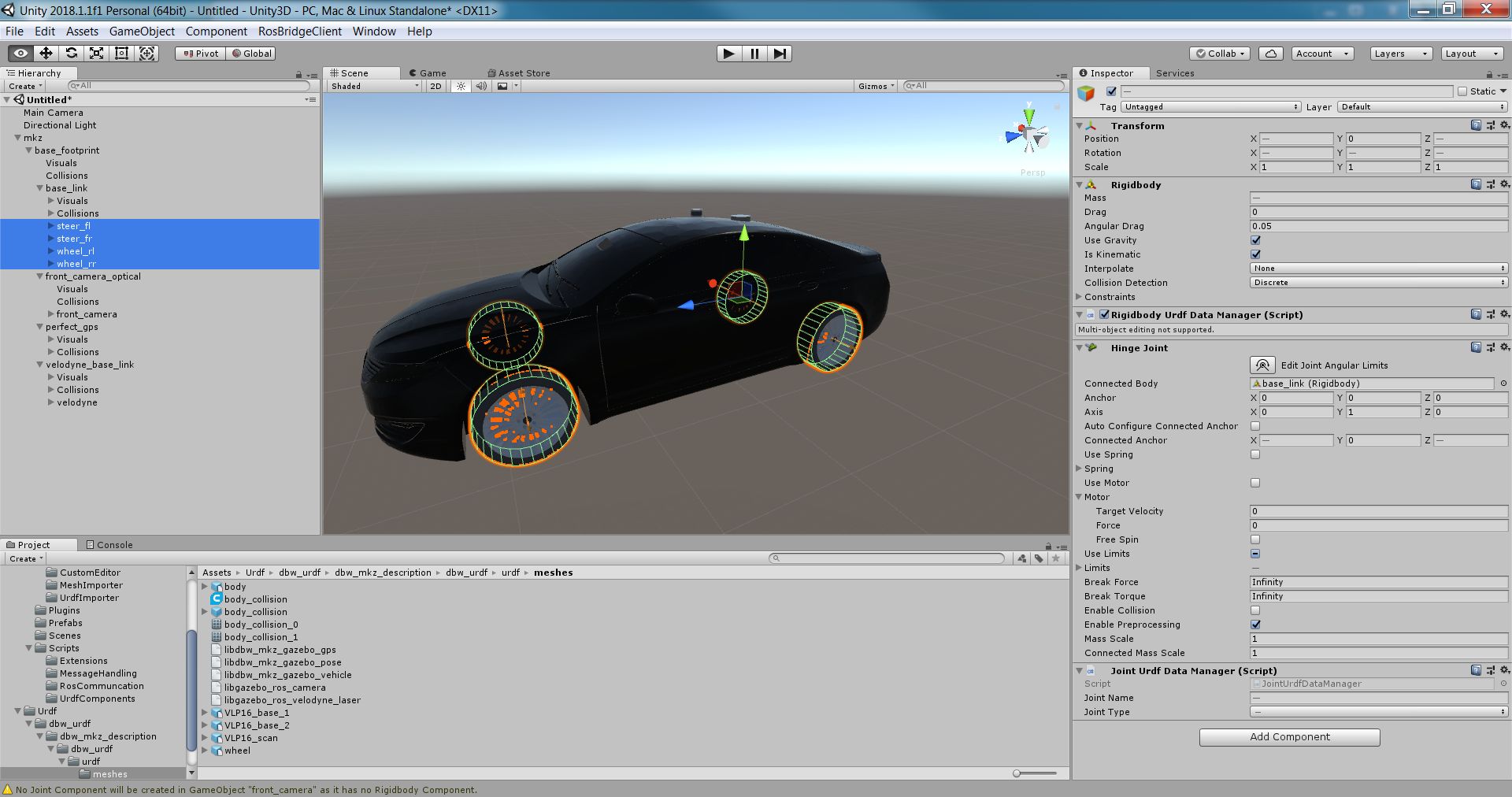Collapse the base_link hierarchy item

tap(39, 188)
